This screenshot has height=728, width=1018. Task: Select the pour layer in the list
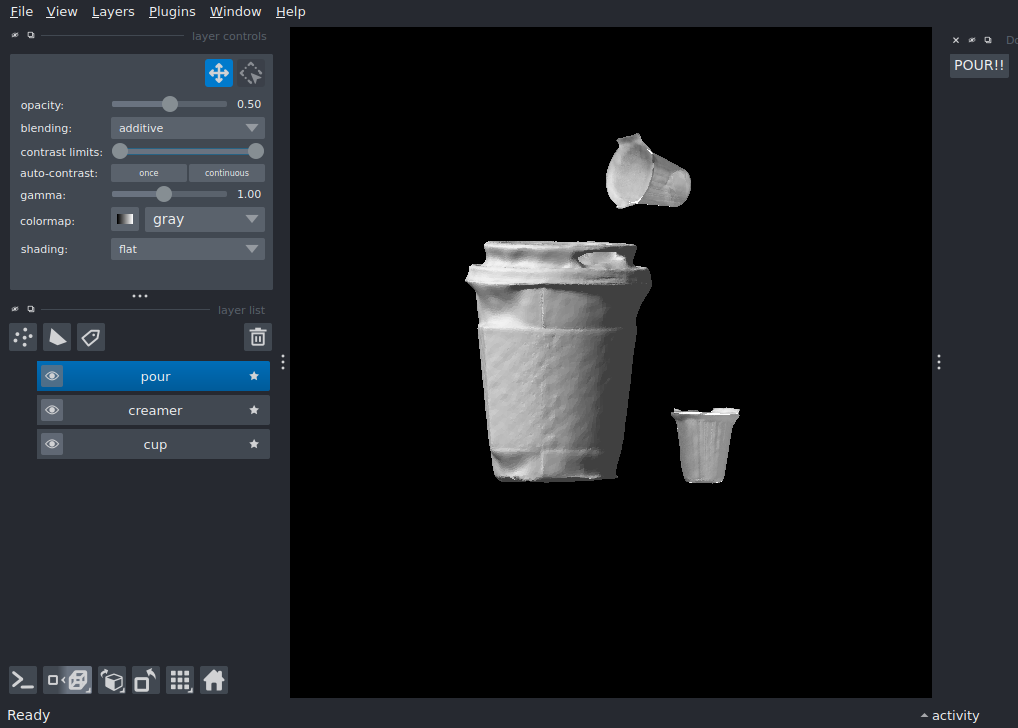pyautogui.click(x=155, y=376)
